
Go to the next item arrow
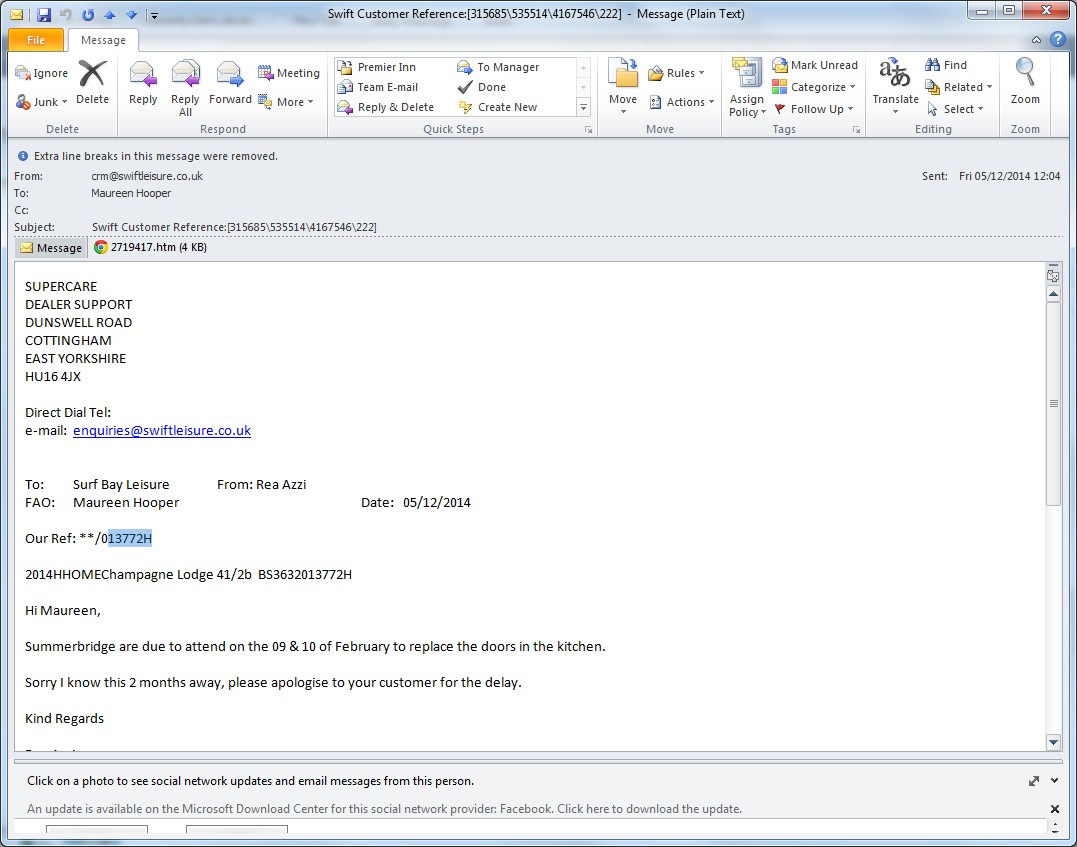(x=131, y=14)
